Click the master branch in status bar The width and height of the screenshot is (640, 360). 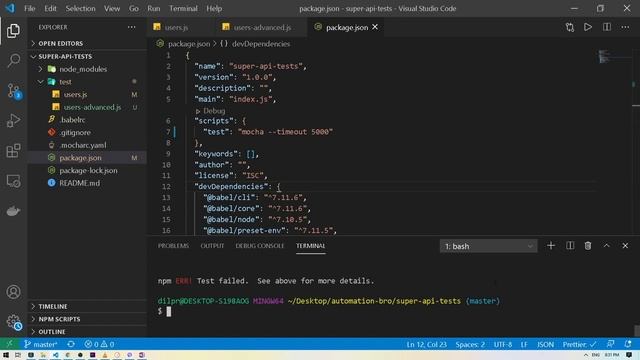coord(40,344)
